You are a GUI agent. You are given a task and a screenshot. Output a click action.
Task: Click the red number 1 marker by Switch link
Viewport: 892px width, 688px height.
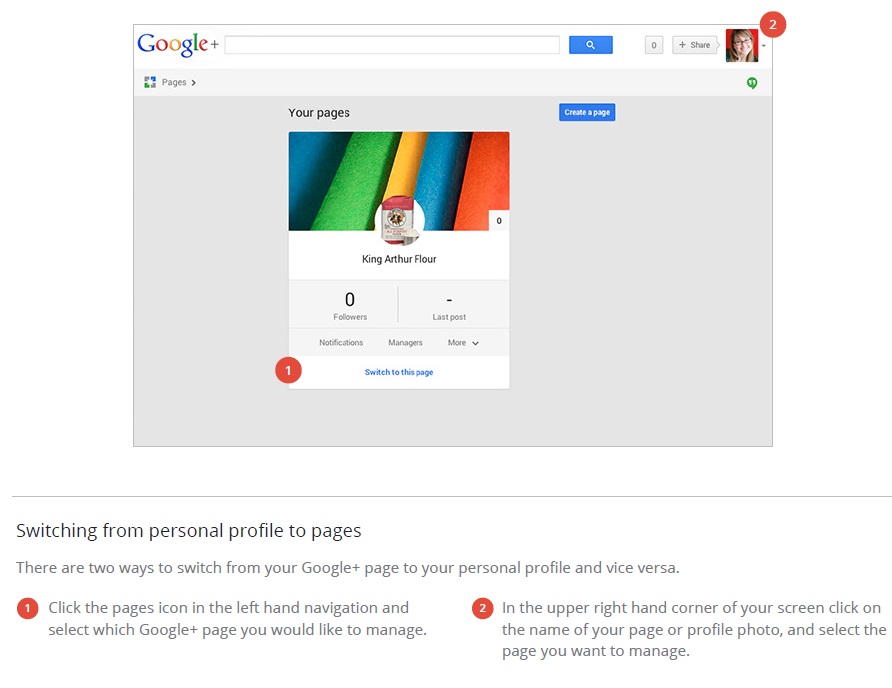pos(288,370)
